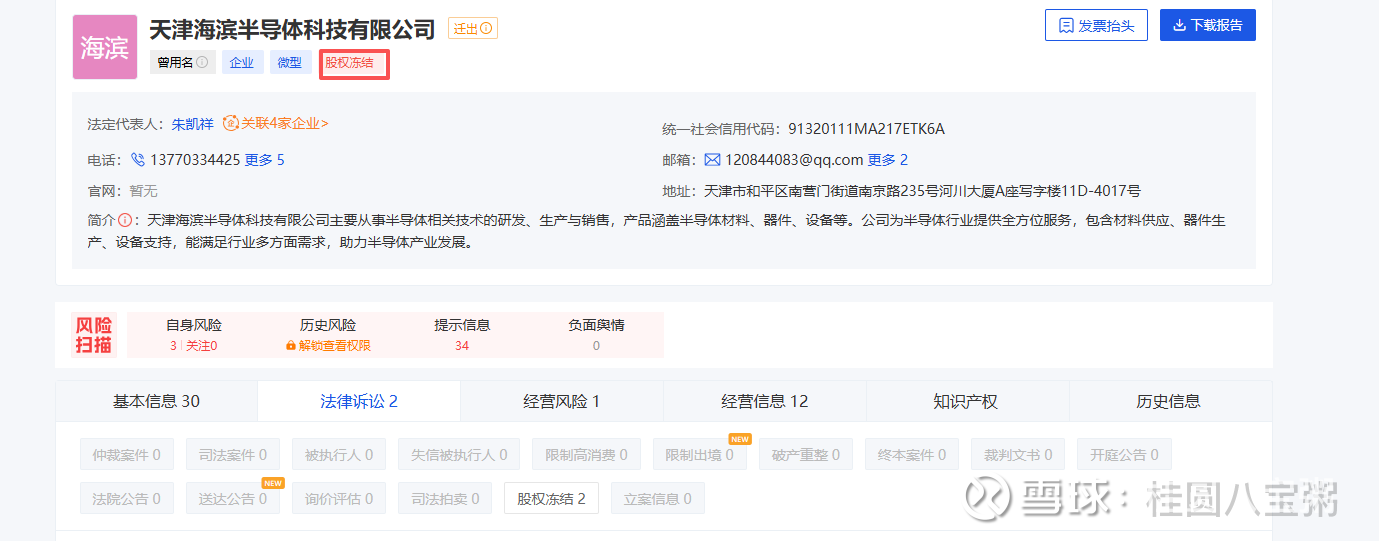Click 关注0 under 自身风险
Viewport: 1379px width, 541px height.
[201, 346]
